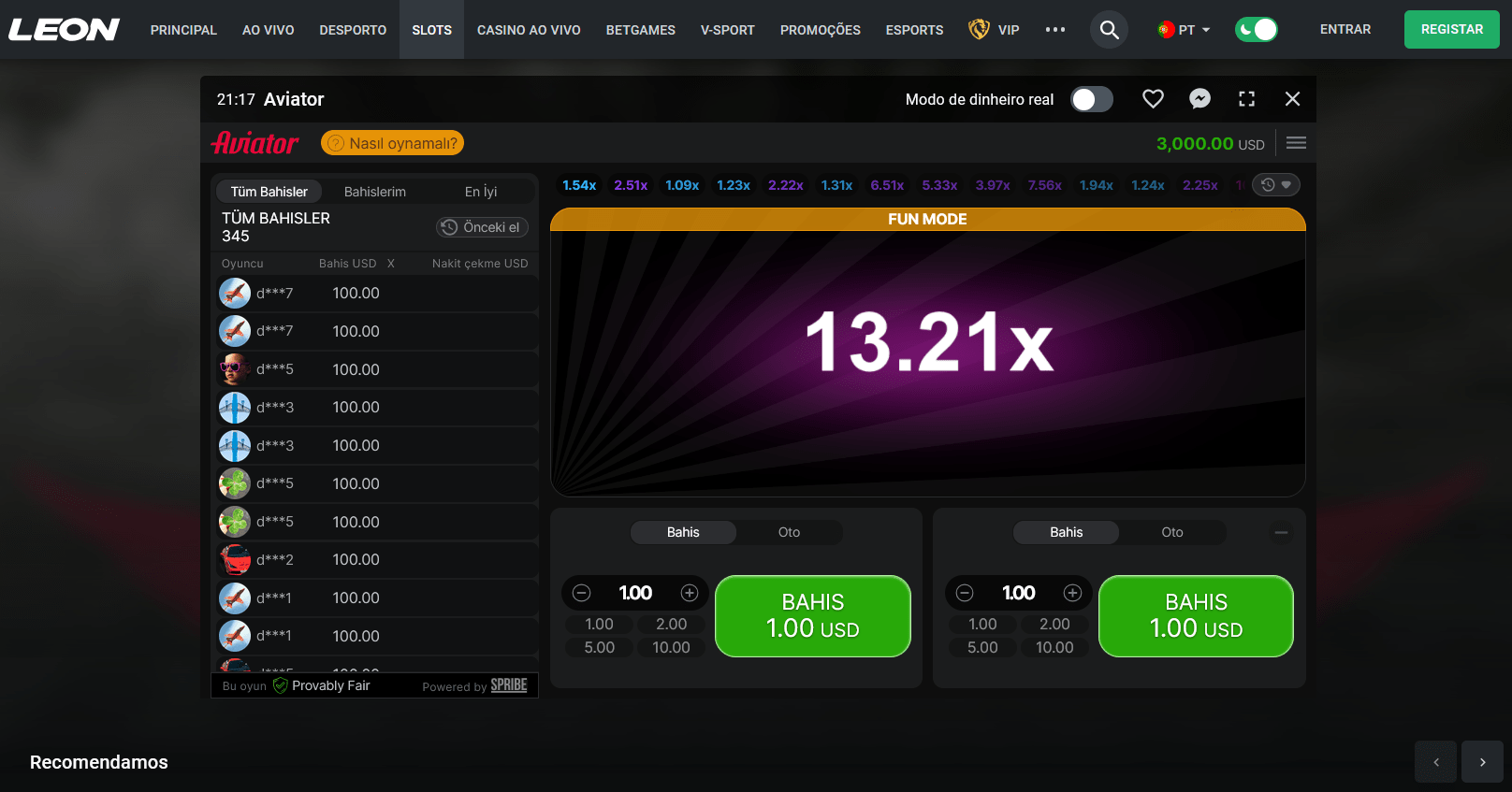Switch the dark/light theme toggle
This screenshot has height=792, width=1512.
click(1256, 30)
